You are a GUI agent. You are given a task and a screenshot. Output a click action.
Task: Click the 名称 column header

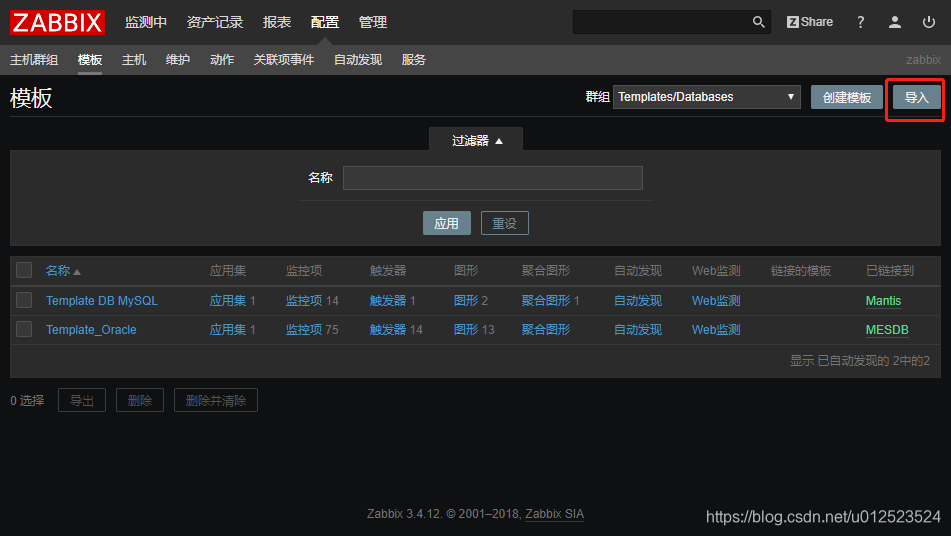point(58,271)
